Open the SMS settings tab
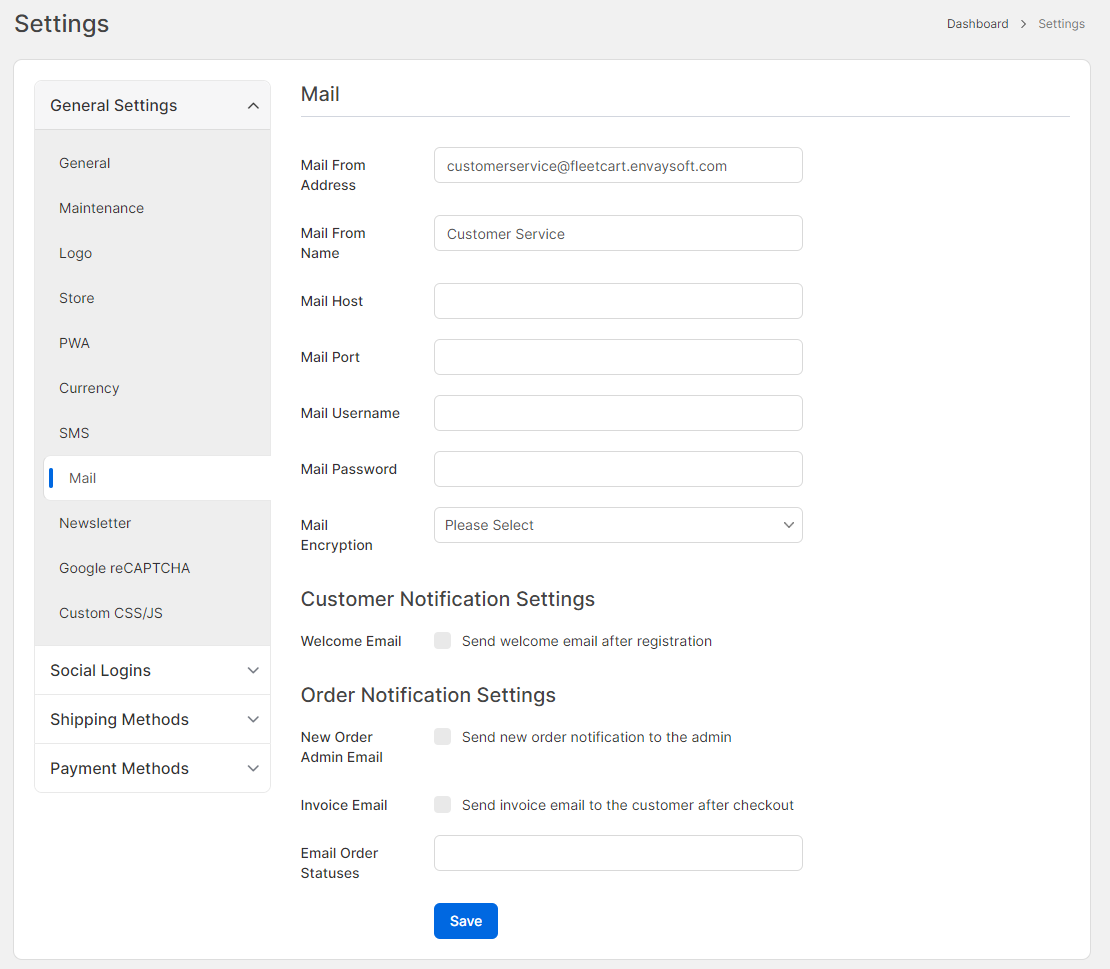Viewport: 1110px width, 969px height. click(74, 433)
